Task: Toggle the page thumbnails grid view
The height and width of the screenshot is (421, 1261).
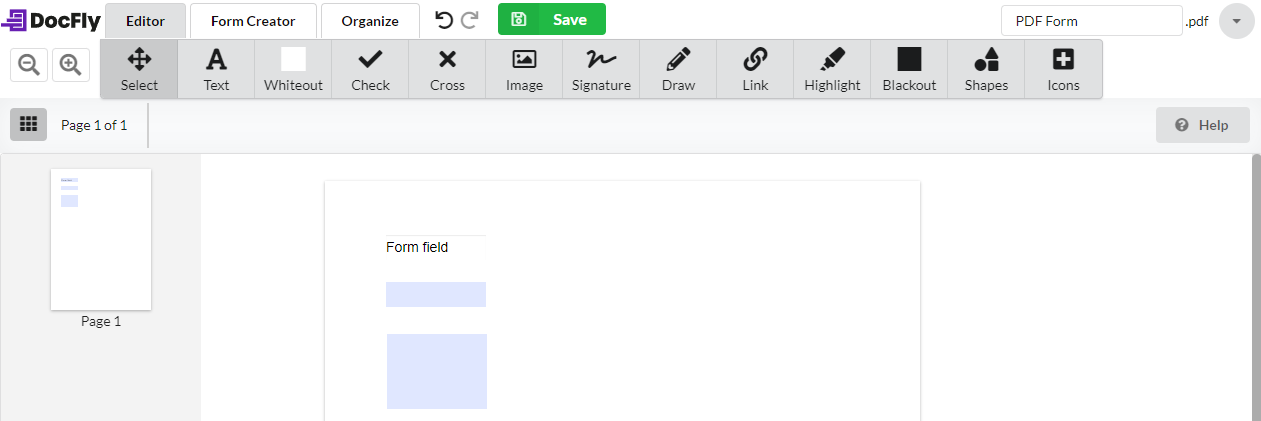Action: coord(28,124)
